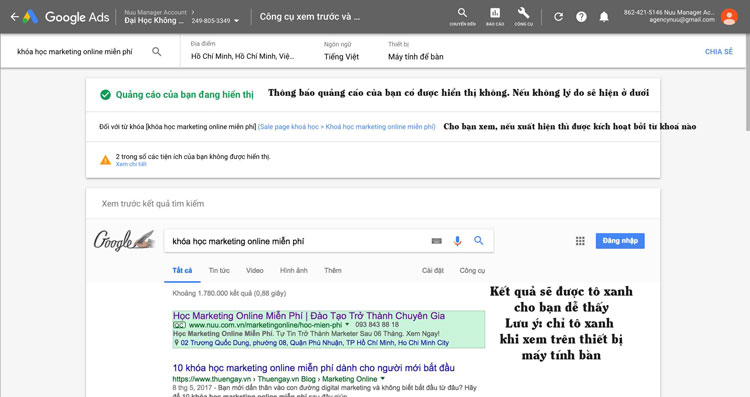Click phone number 093 843 88 18
The height and width of the screenshot is (397, 750).
[x=377, y=325]
